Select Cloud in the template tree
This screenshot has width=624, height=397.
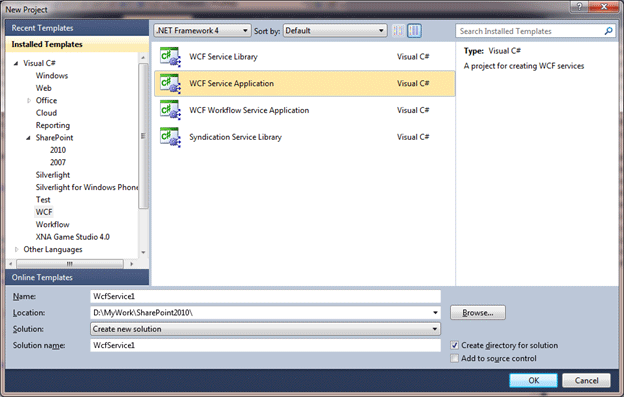(x=46, y=113)
